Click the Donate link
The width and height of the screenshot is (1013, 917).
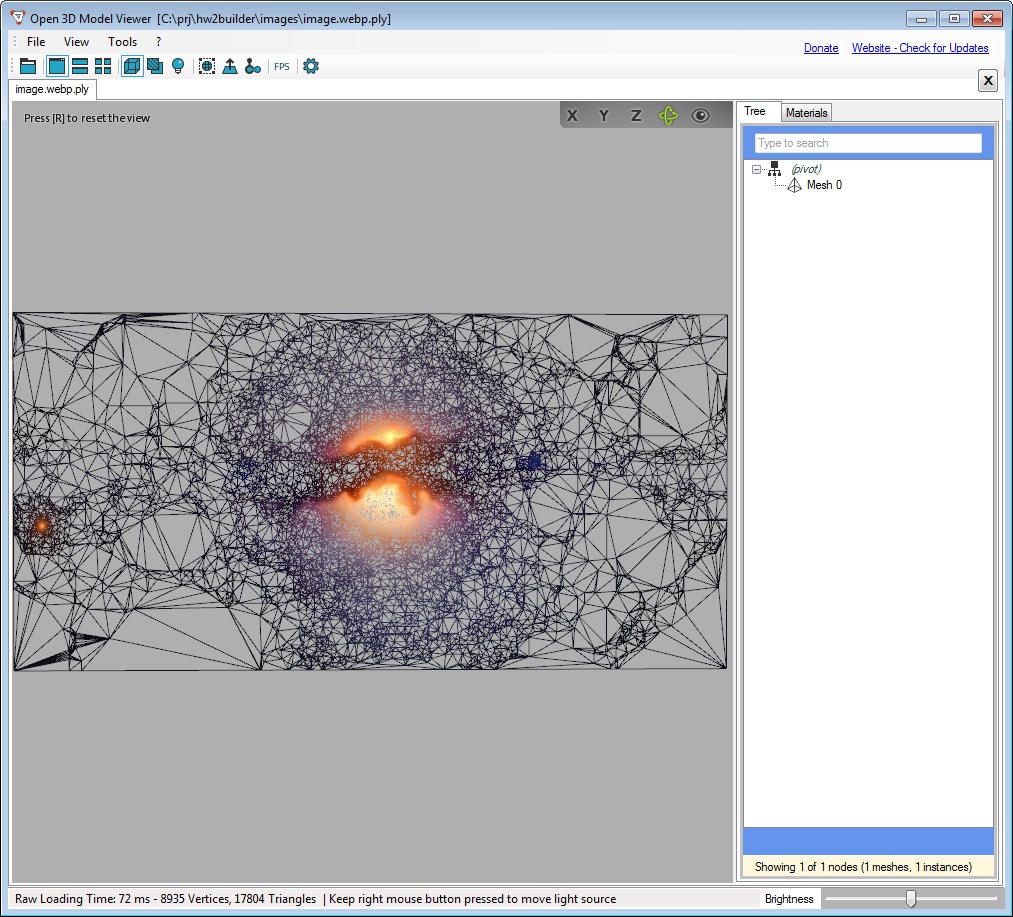[821, 48]
